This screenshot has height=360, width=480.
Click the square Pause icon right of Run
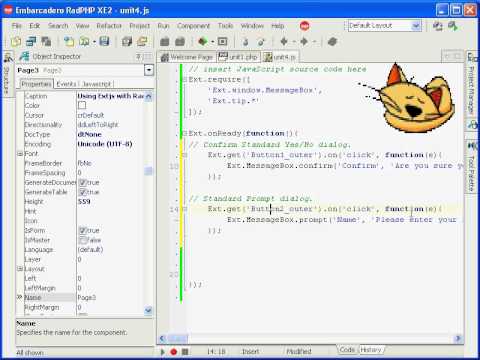point(222,42)
